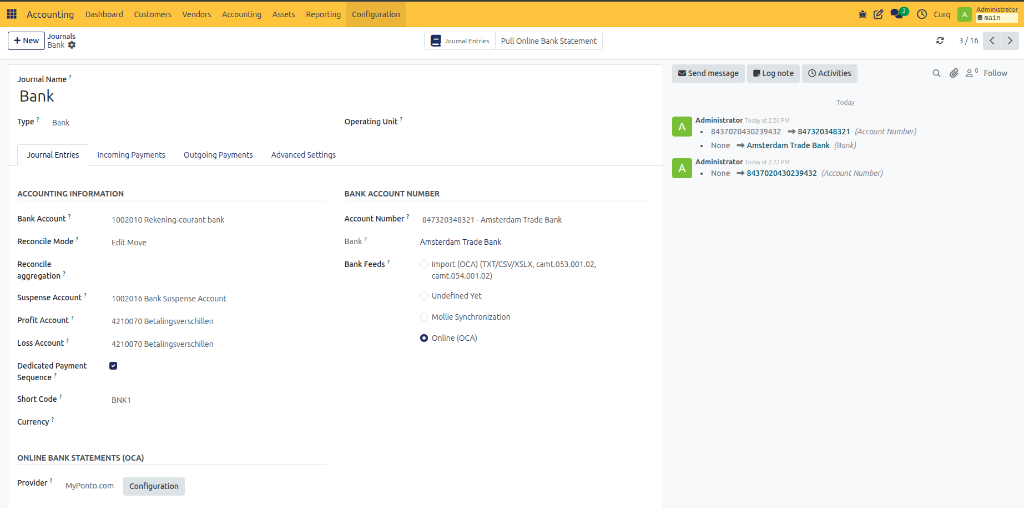Search chatter messages magnifier icon
The height and width of the screenshot is (508, 1024).
tap(936, 74)
